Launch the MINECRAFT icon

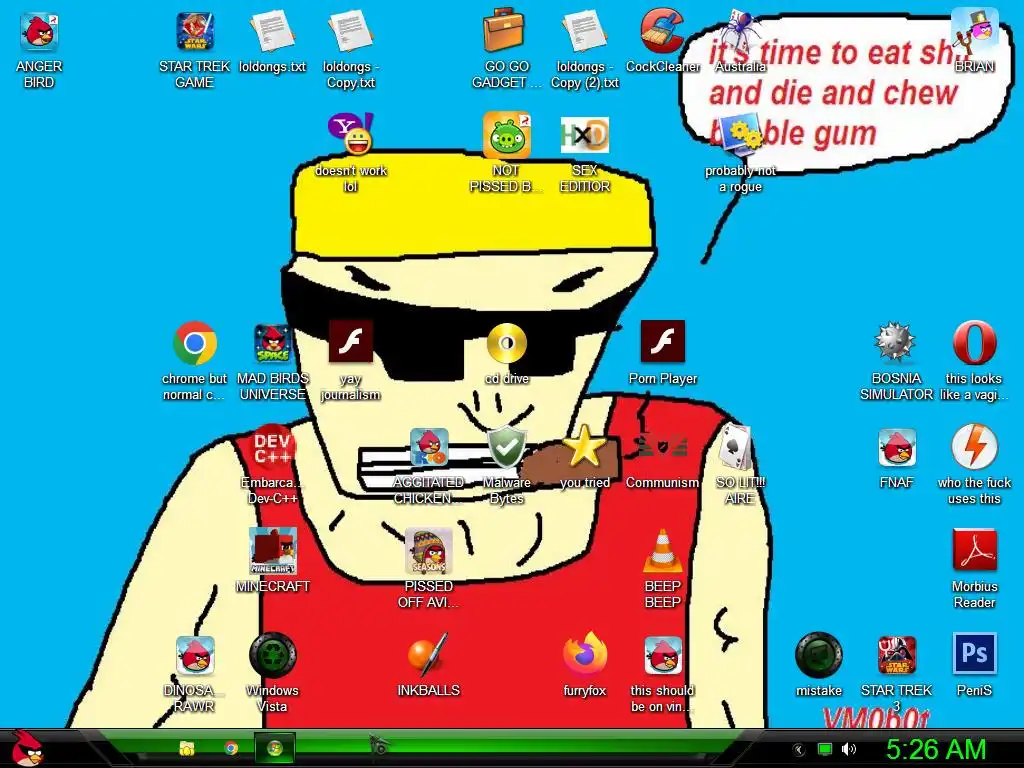click(272, 551)
